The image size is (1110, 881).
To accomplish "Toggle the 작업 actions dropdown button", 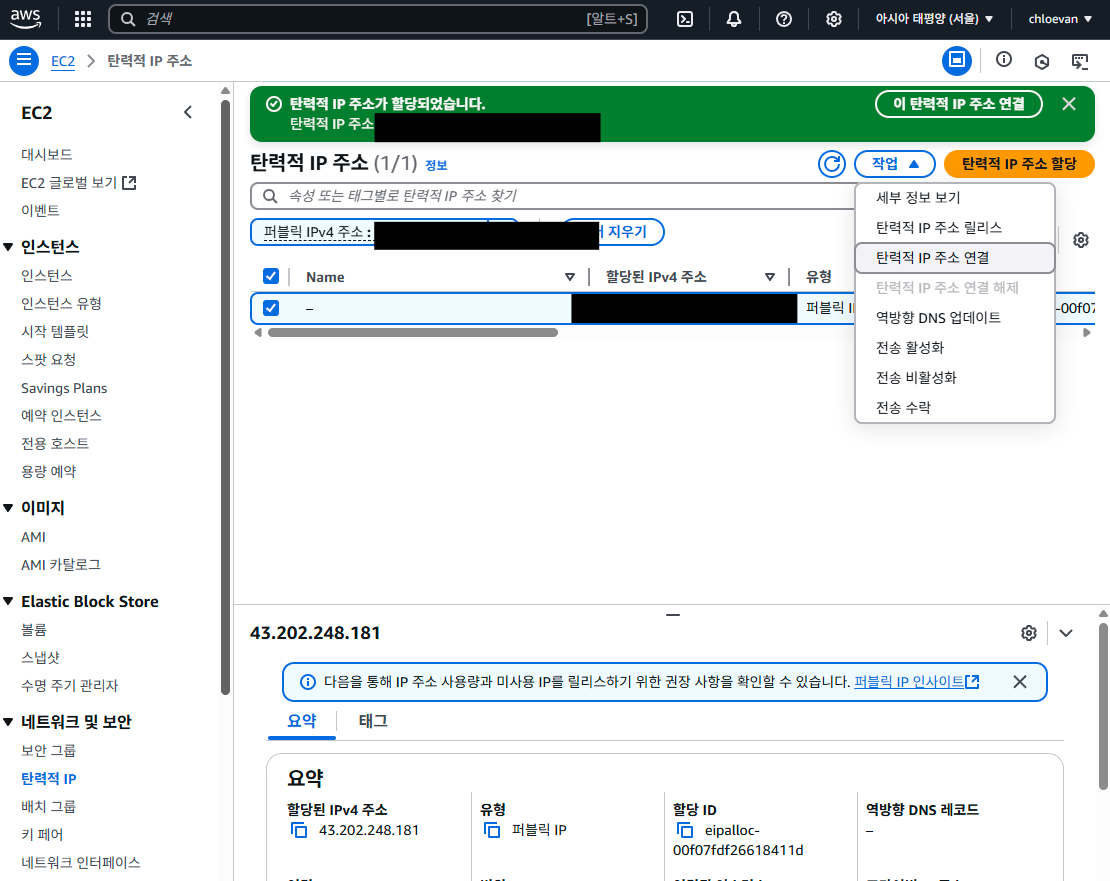I will [895, 164].
